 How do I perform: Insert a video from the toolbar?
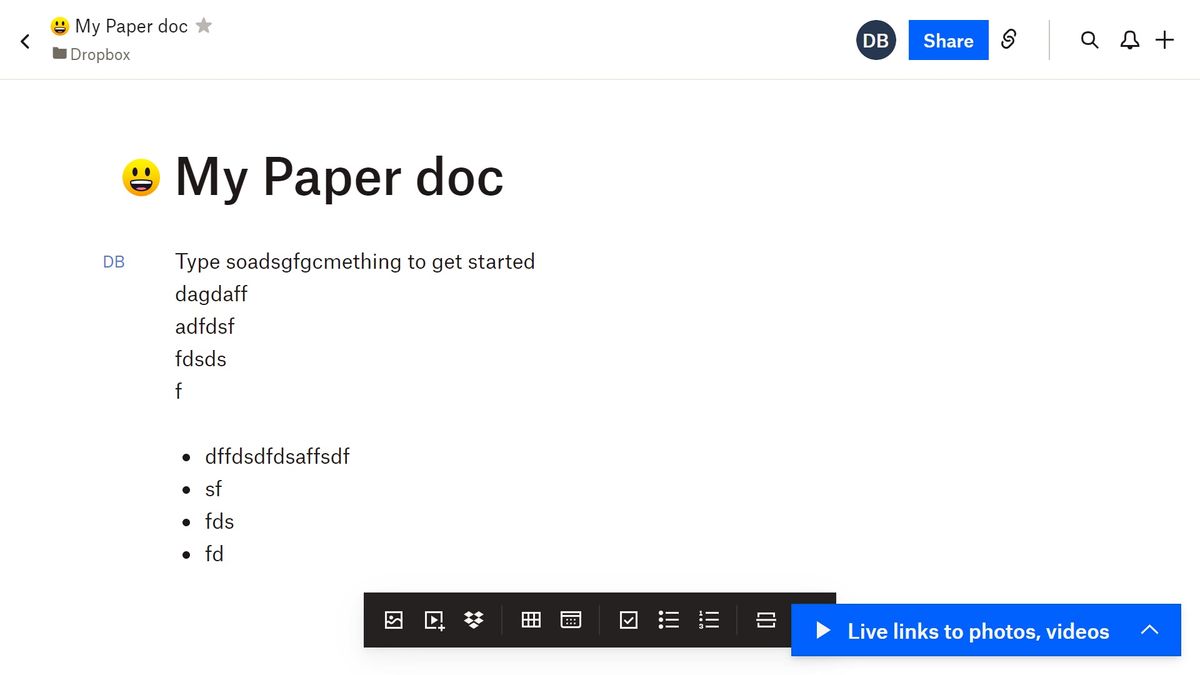click(x=433, y=620)
